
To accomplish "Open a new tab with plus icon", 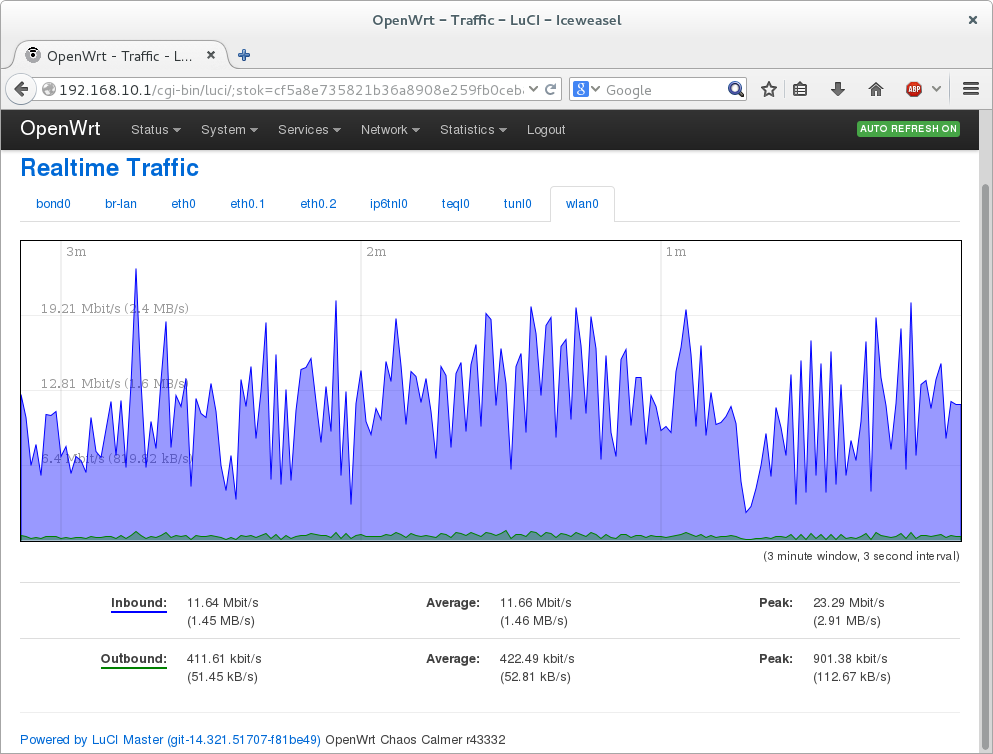I will click(244, 55).
